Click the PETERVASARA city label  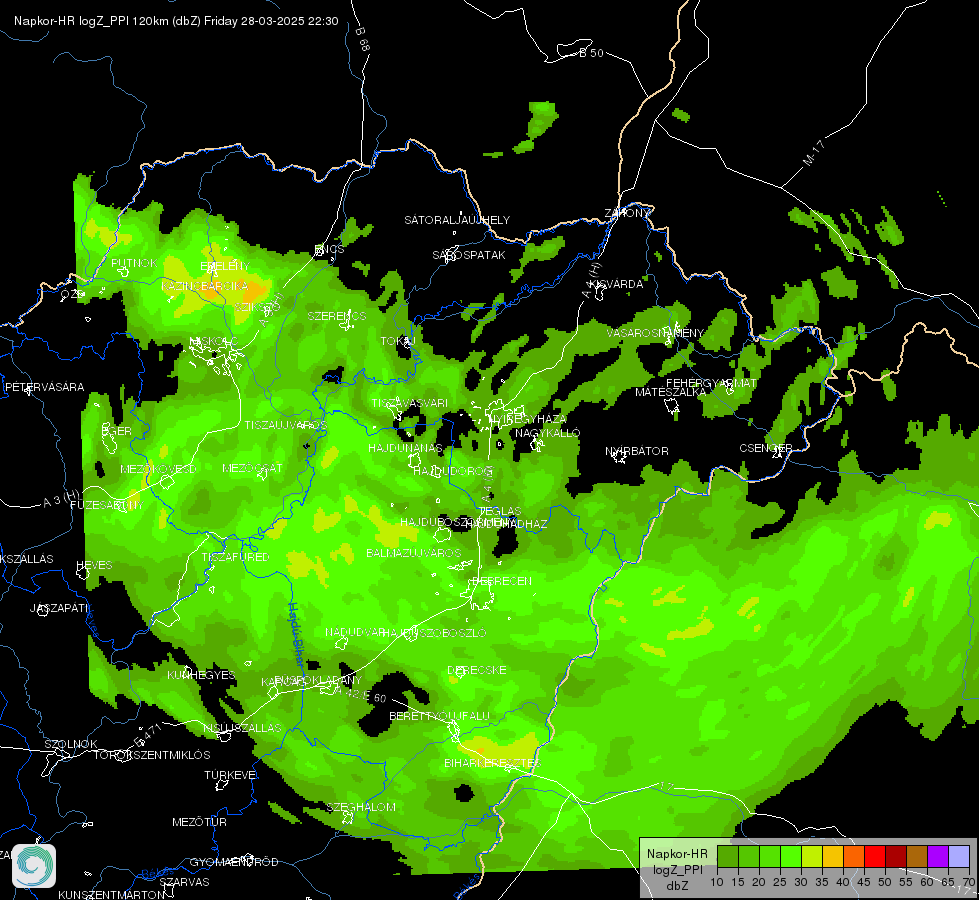pyautogui.click(x=44, y=387)
